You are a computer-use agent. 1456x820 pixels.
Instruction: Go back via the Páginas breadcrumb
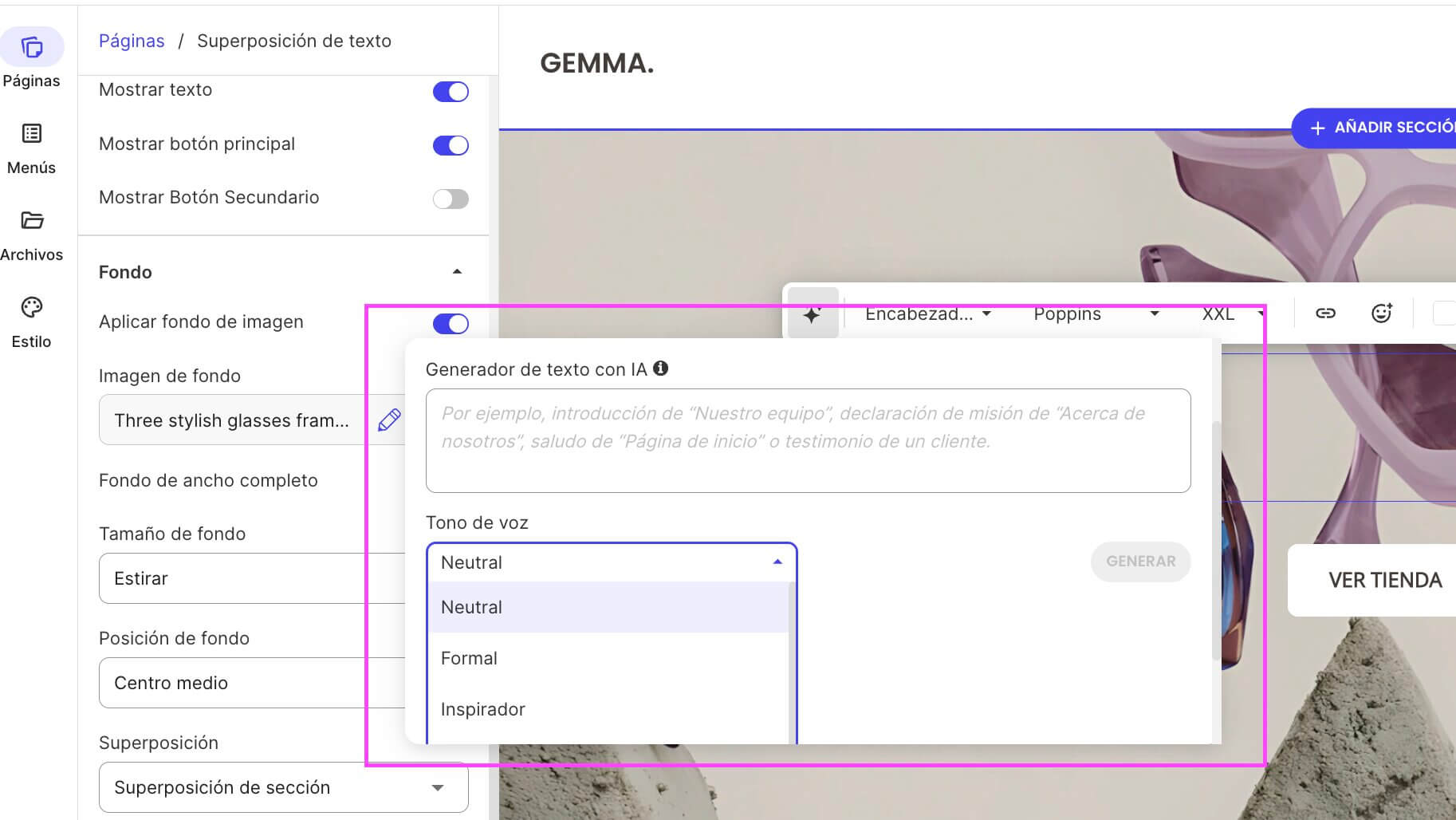pos(132,40)
